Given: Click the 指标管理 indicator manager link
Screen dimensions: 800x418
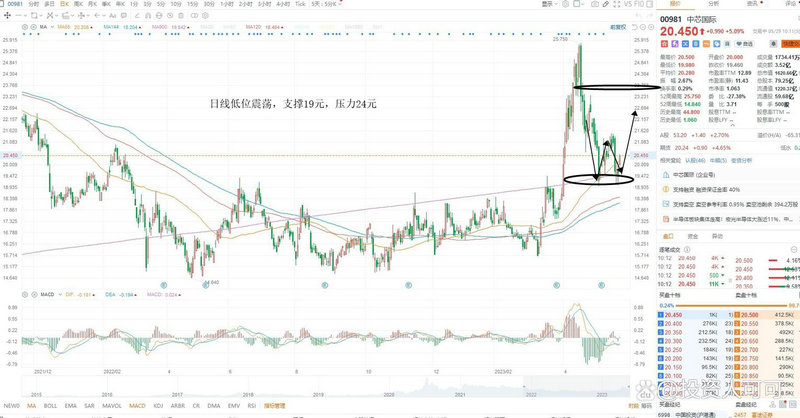Looking at the screenshot, I should click(274, 406).
